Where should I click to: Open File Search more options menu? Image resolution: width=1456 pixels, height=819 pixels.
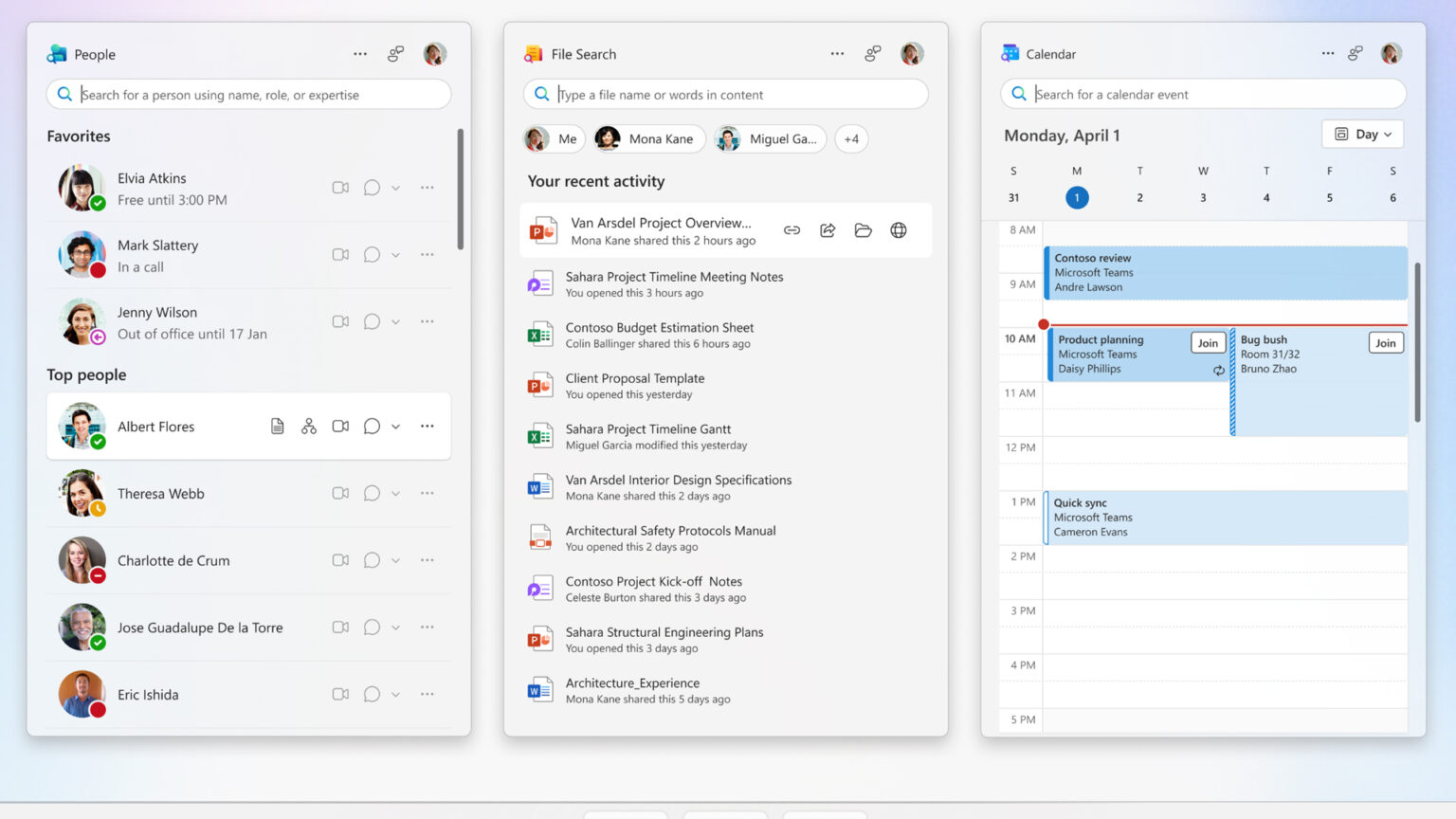tap(837, 54)
